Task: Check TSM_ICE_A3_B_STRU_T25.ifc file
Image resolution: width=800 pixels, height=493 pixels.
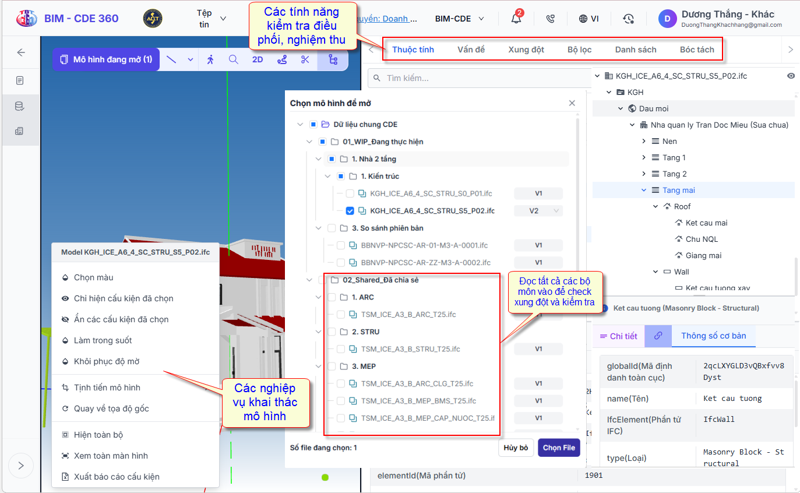Action: [x=341, y=349]
